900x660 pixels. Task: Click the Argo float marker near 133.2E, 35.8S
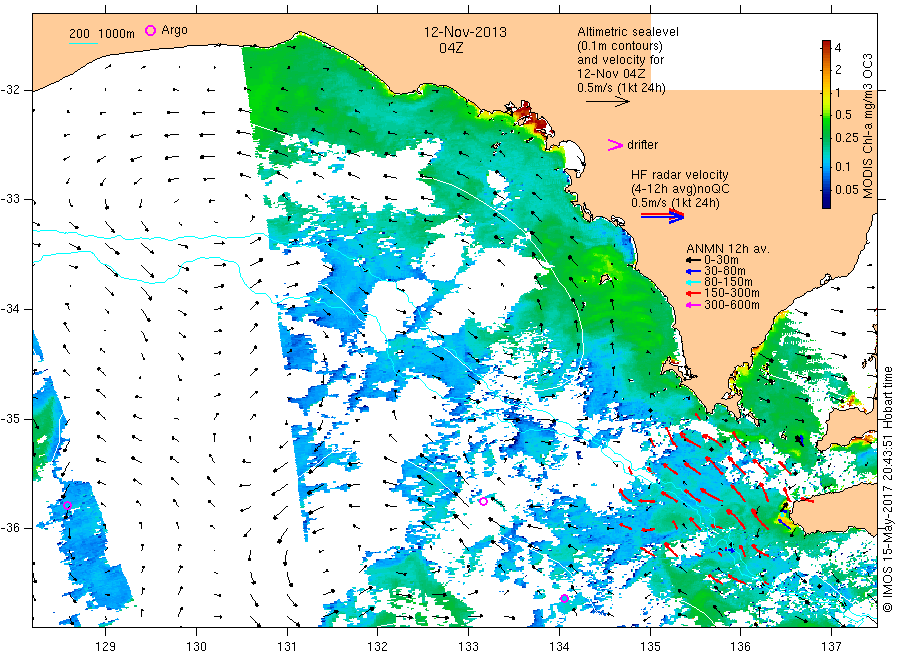click(483, 502)
